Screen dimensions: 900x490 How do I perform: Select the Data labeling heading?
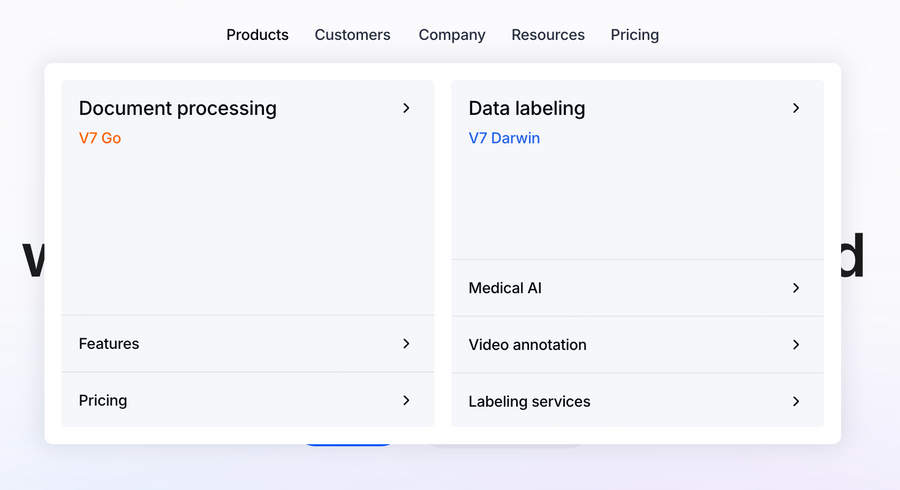pos(527,108)
